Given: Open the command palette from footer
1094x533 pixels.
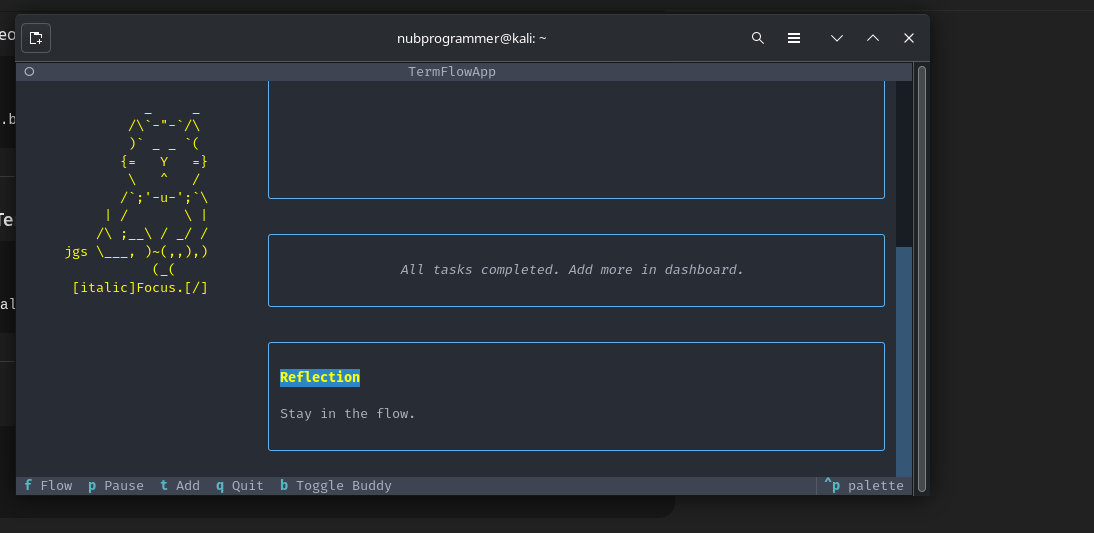Looking at the screenshot, I should click(865, 485).
